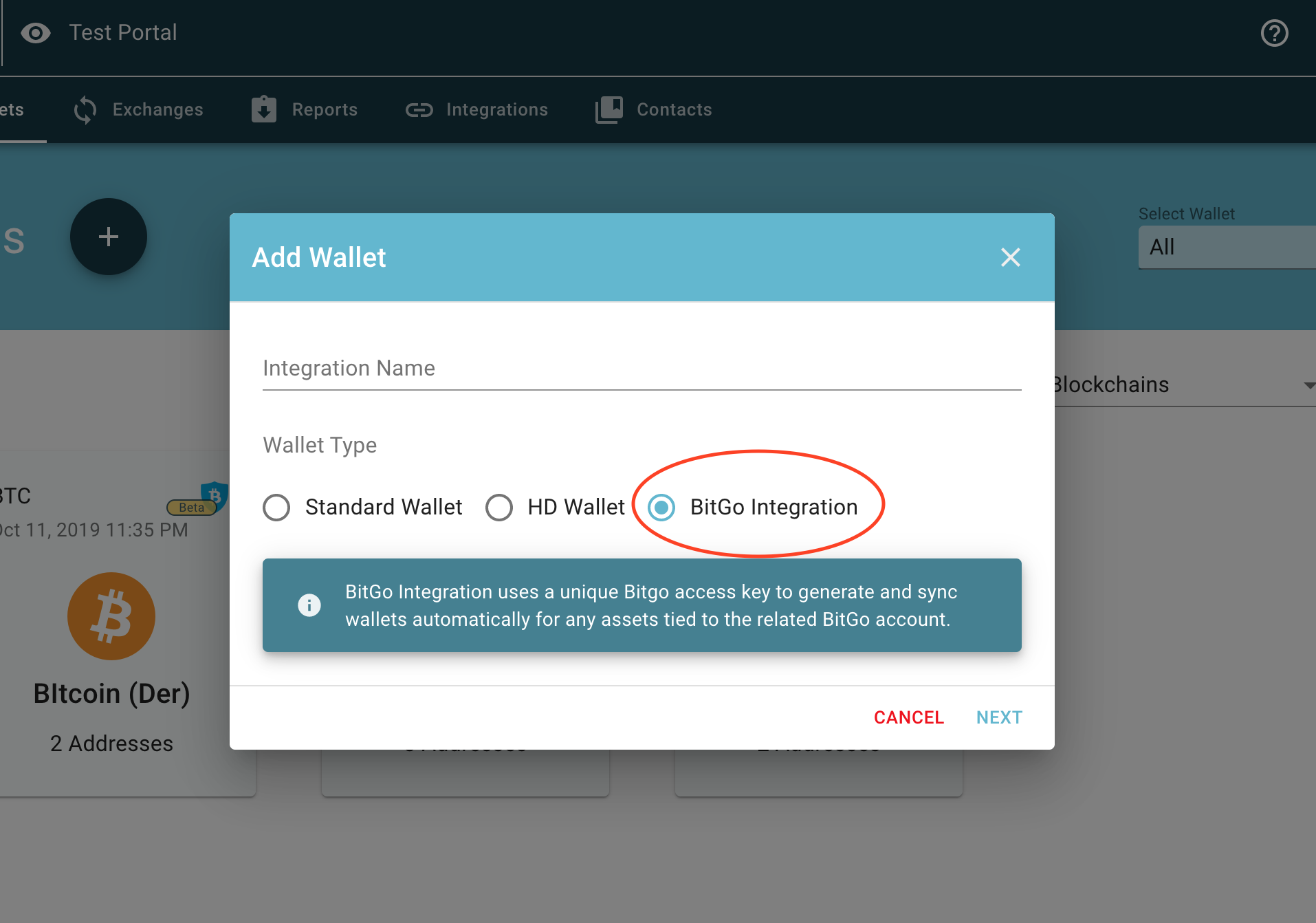Click the Integrations chain link icon

pos(419,110)
